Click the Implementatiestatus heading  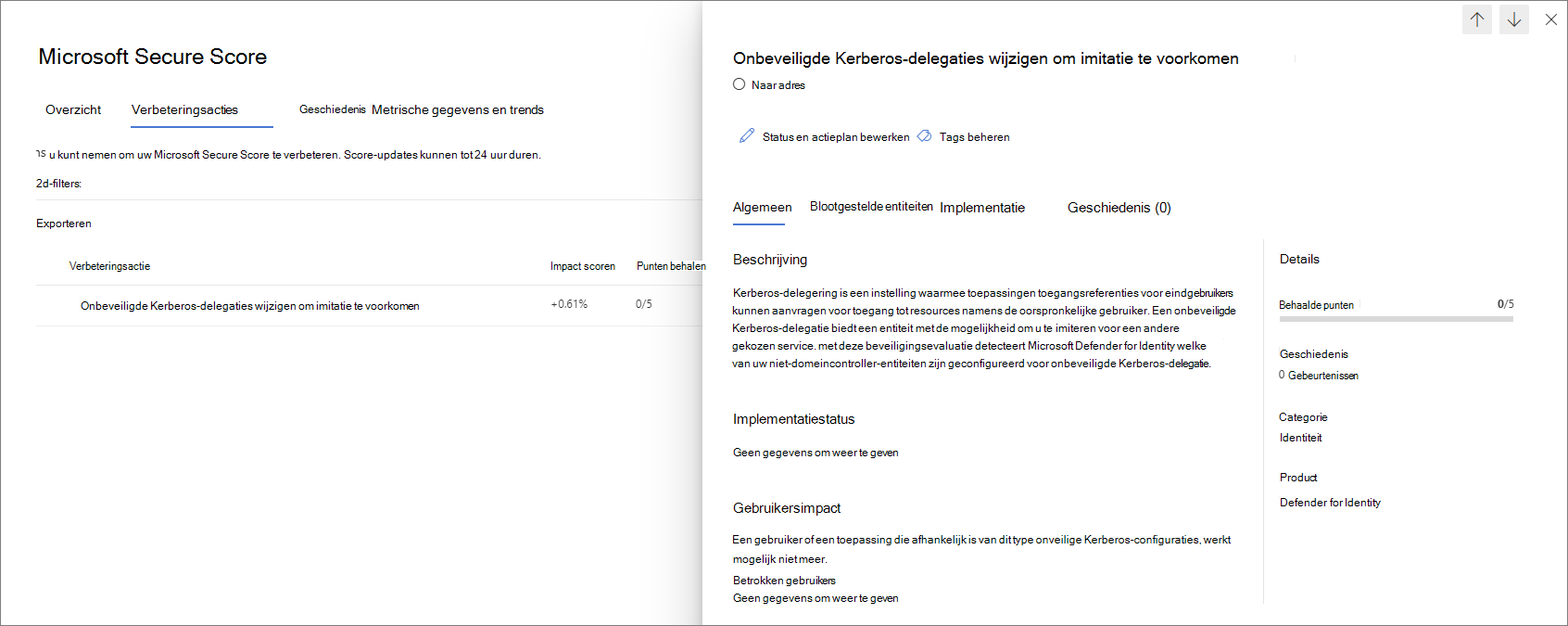[x=793, y=419]
